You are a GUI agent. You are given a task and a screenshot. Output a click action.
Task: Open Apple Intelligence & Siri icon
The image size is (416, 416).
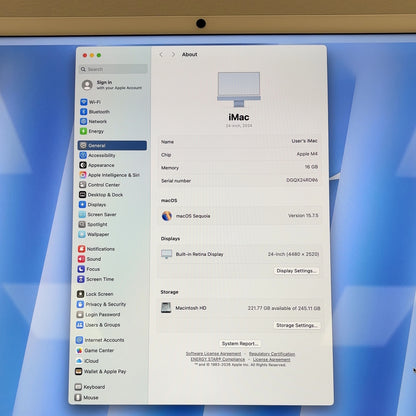[83, 175]
